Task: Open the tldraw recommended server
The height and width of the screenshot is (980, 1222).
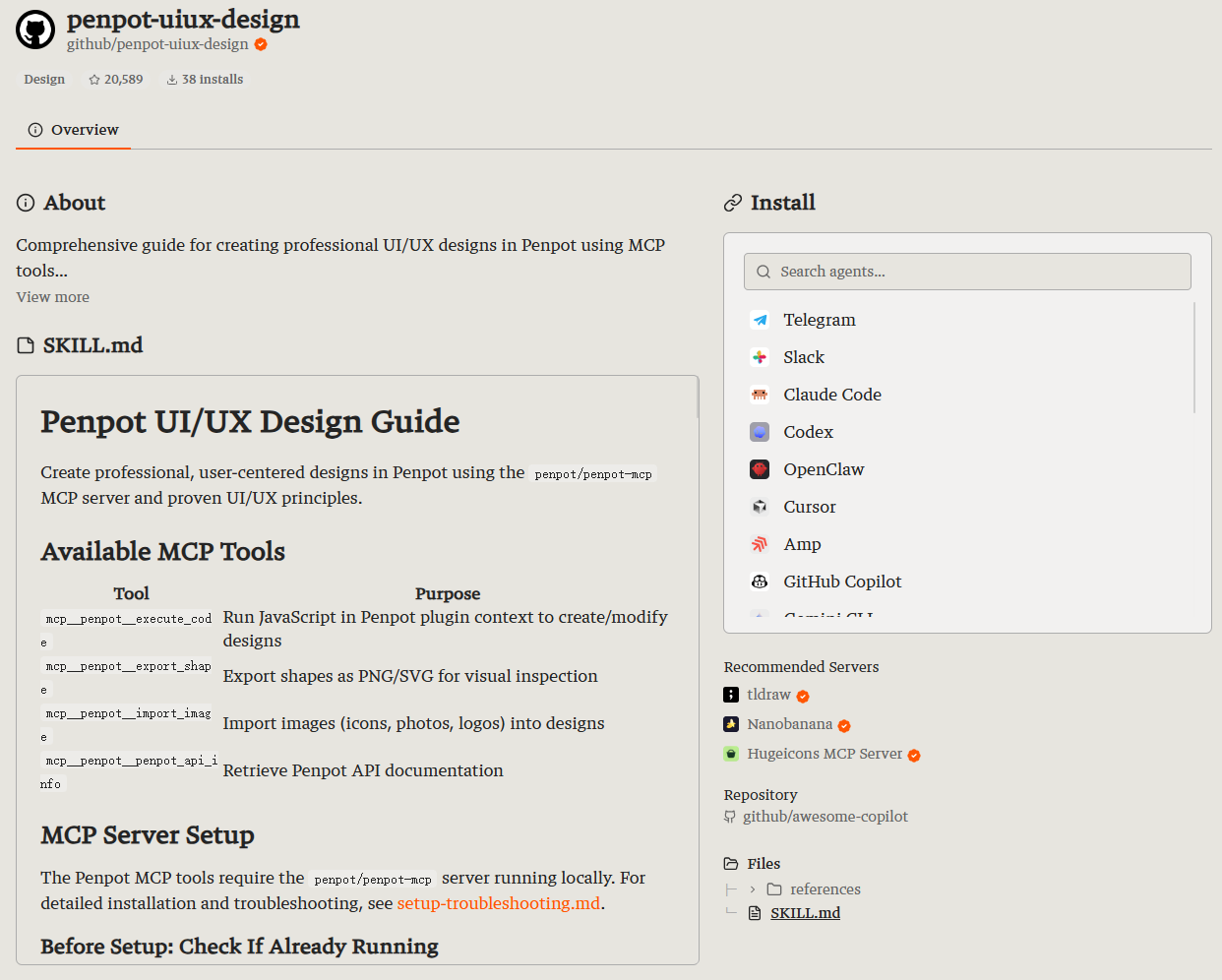Action: [768, 695]
